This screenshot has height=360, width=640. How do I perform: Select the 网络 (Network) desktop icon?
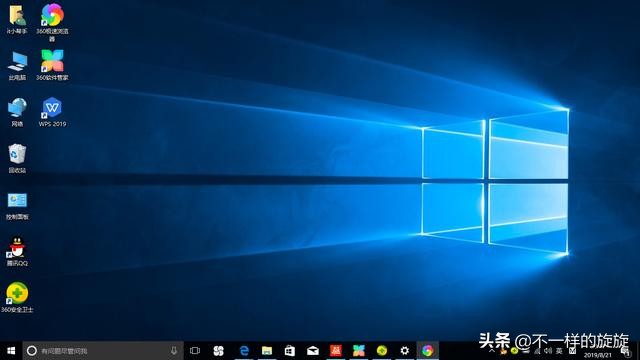pos(17,112)
